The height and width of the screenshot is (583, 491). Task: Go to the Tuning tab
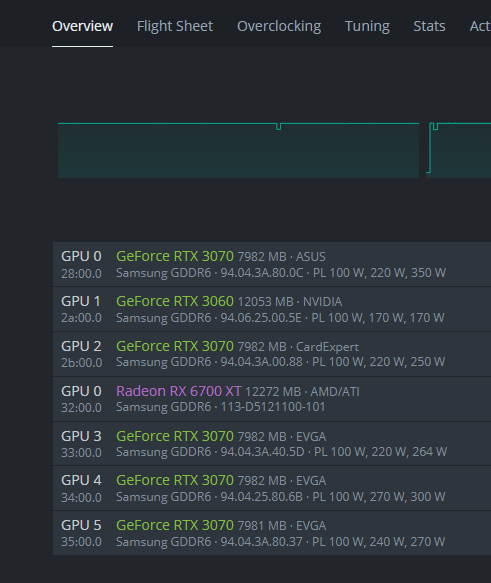click(x=367, y=26)
